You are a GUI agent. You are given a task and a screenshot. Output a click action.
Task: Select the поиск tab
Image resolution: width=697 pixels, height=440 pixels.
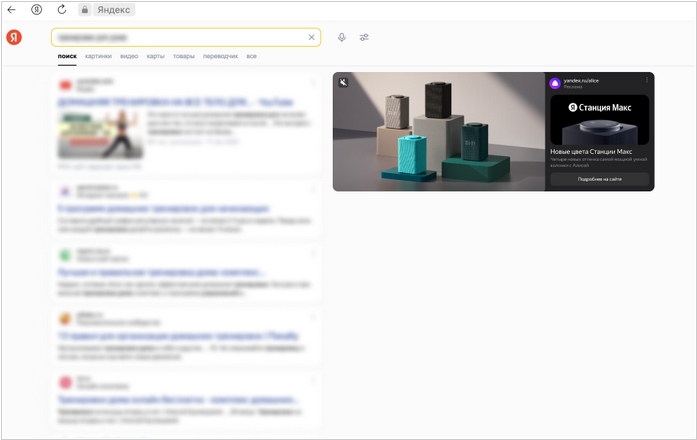tap(67, 56)
